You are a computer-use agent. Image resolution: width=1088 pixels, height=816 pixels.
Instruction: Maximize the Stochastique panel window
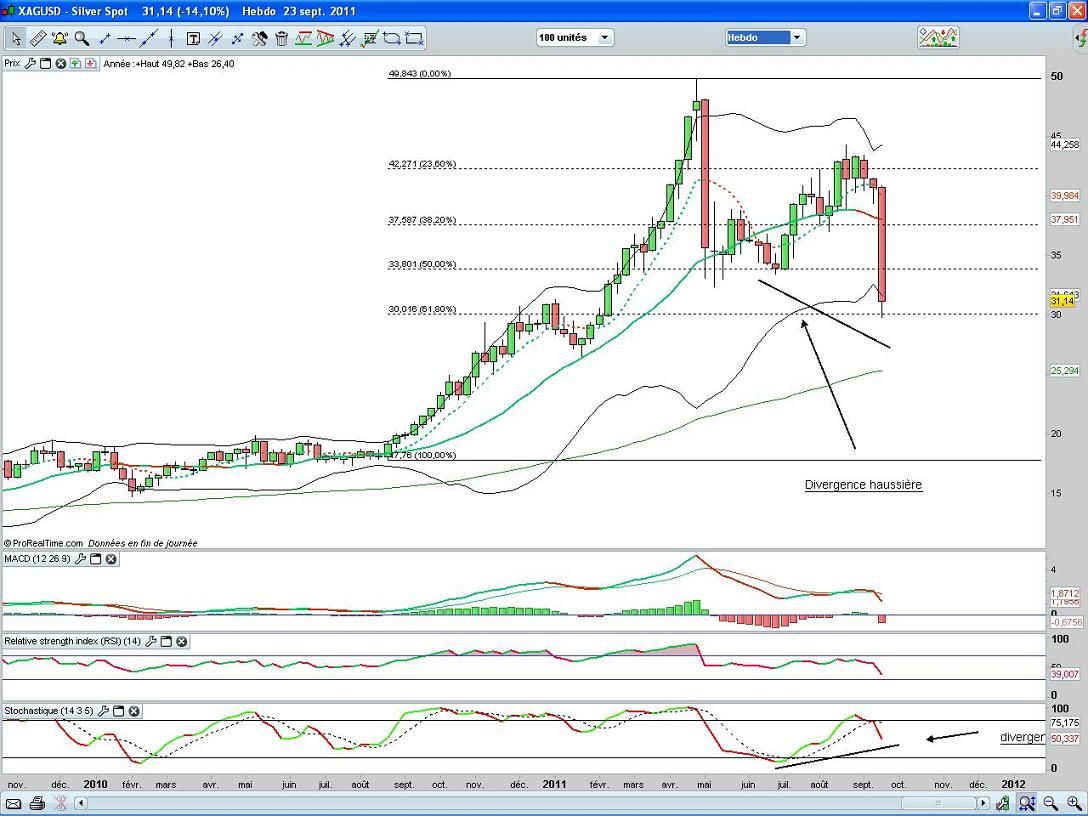[118, 711]
